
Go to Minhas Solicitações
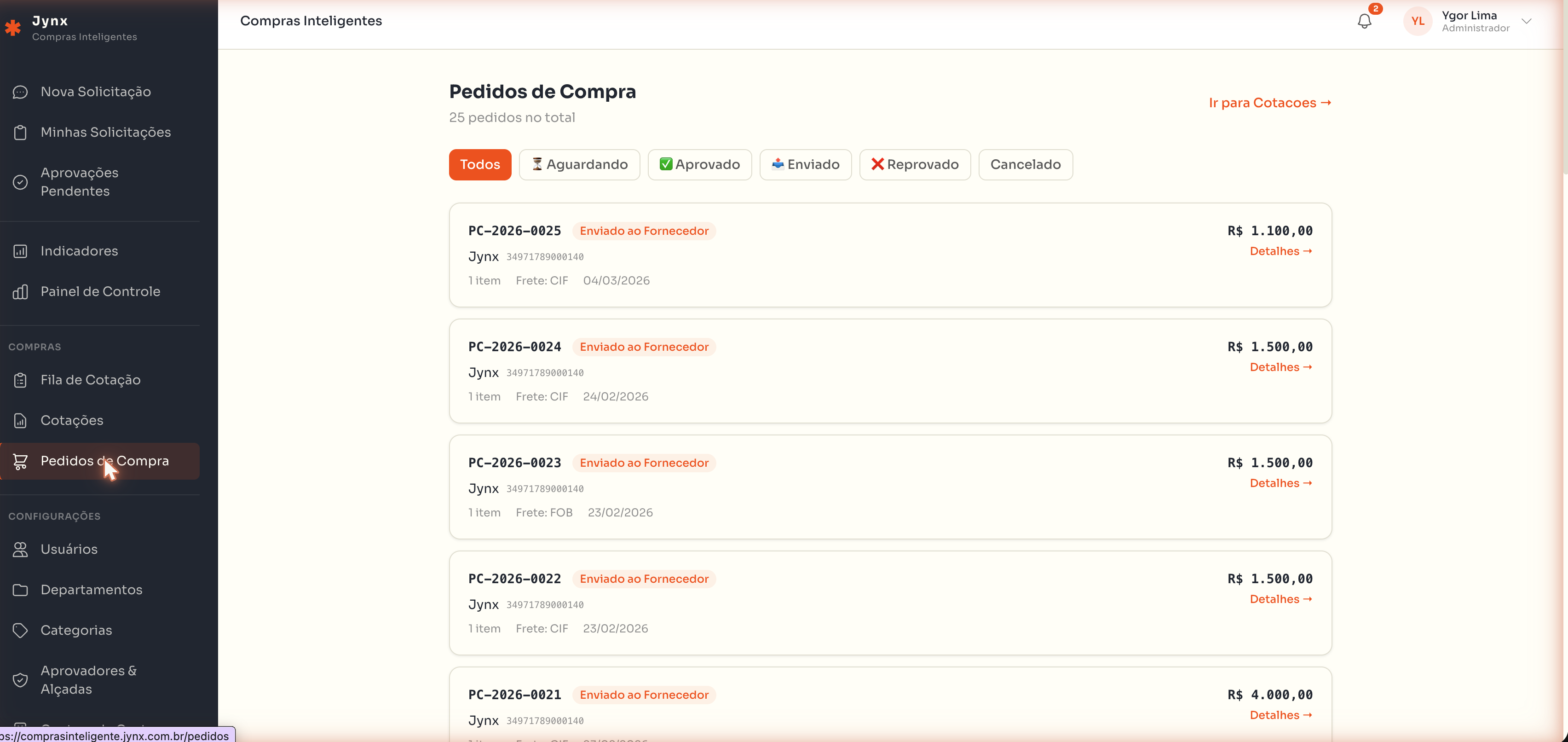[x=105, y=132]
